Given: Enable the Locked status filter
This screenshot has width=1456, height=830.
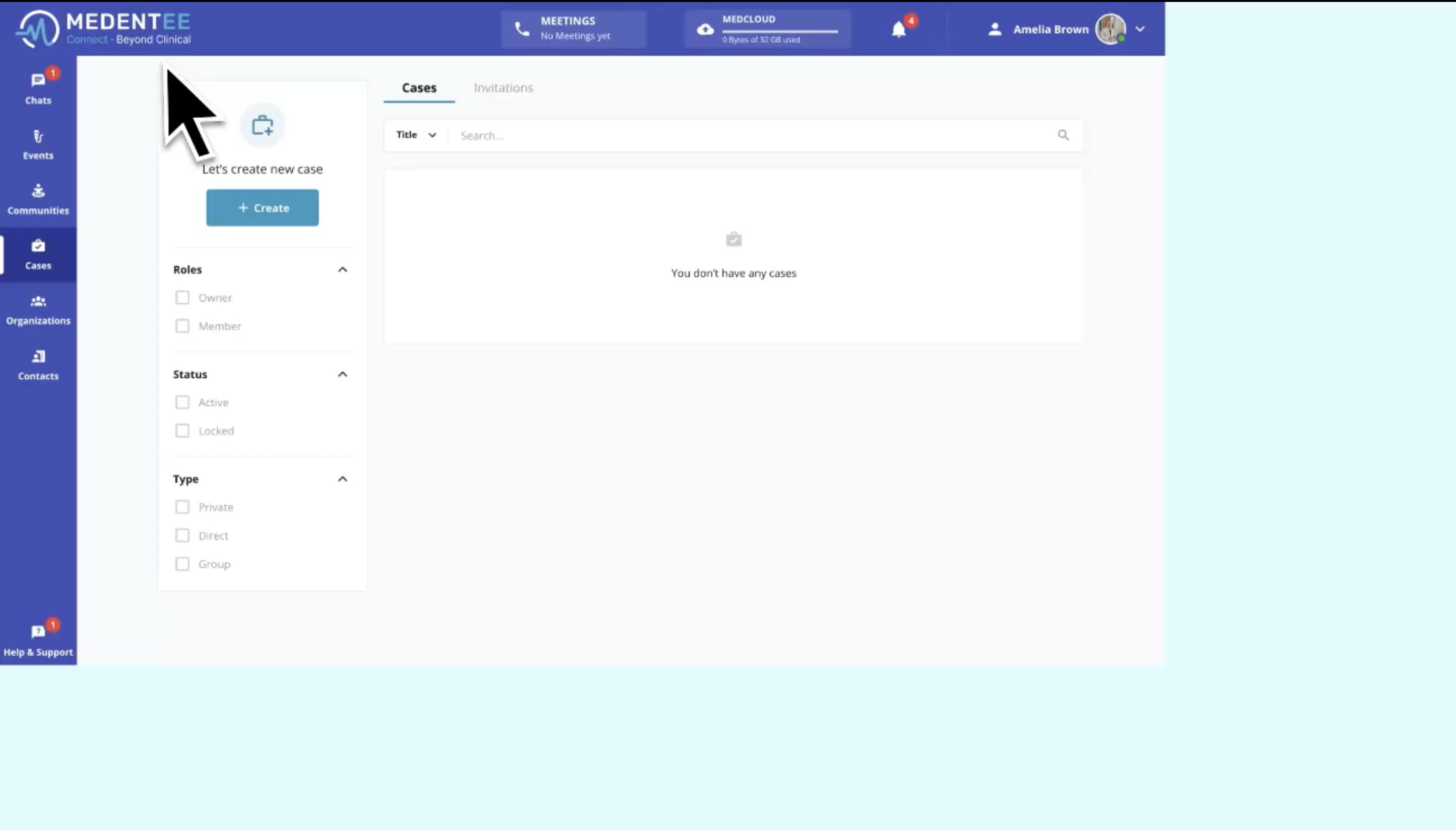Looking at the screenshot, I should click(x=182, y=431).
